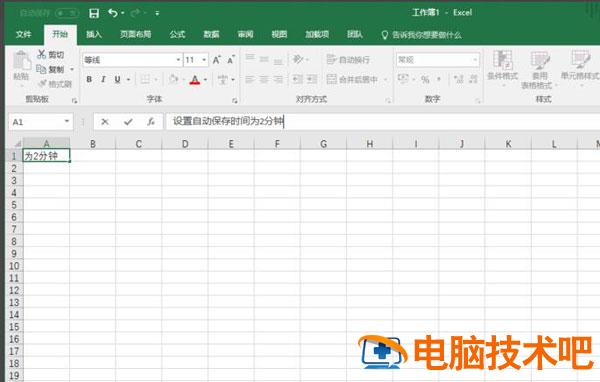Switch to the 视图 (View) tab
Image resolution: width=600 pixels, height=382 pixels.
pyautogui.click(x=279, y=34)
